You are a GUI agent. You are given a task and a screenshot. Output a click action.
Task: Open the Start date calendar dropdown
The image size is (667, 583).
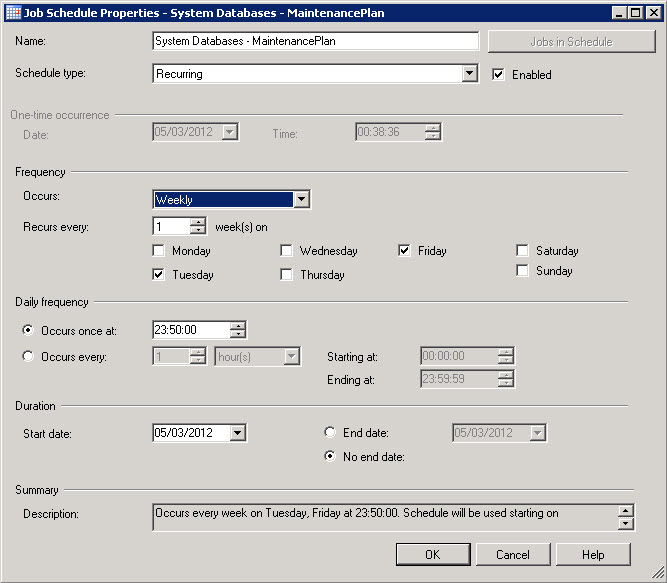pyautogui.click(x=238, y=433)
